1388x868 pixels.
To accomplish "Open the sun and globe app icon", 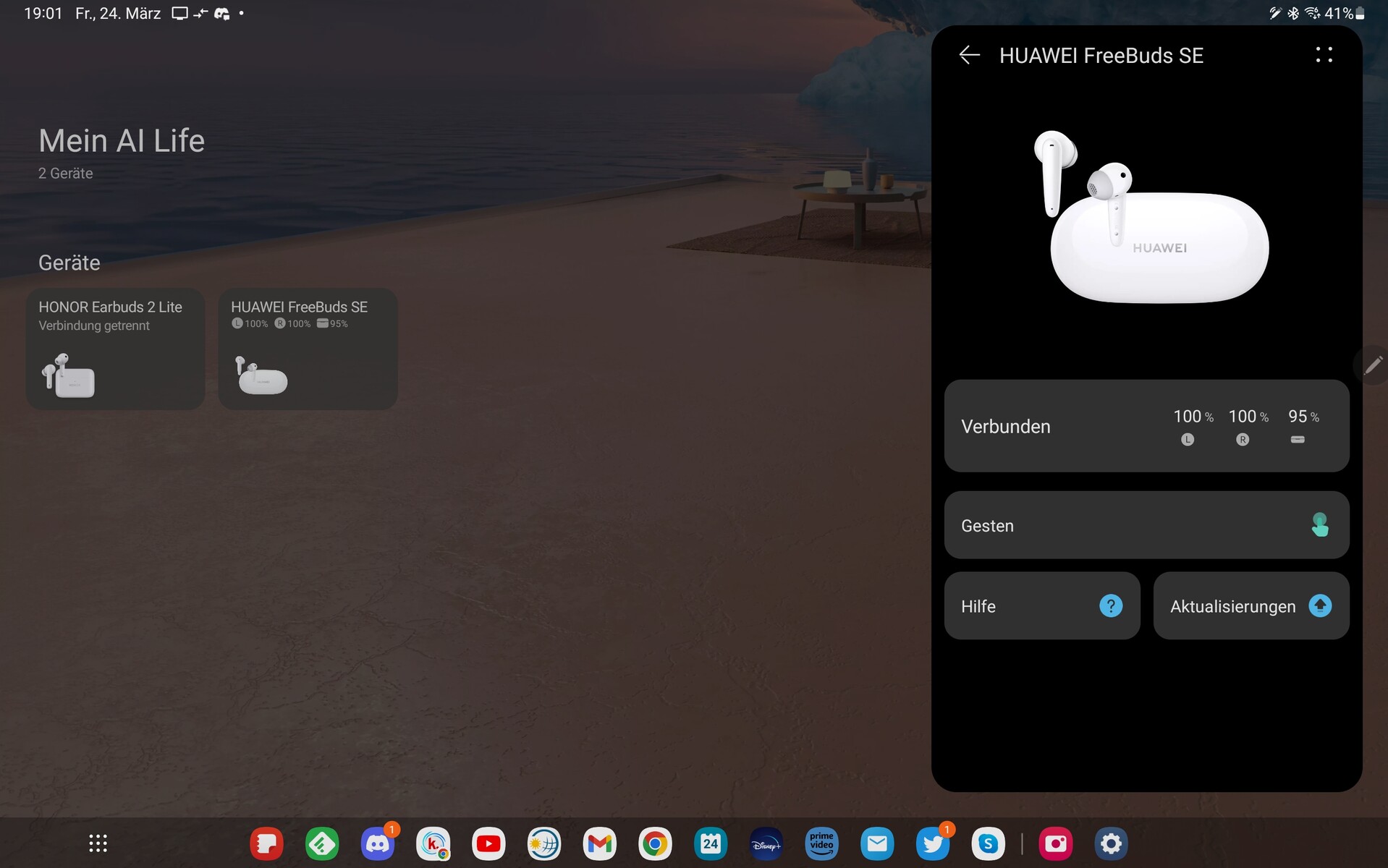I will 544,843.
